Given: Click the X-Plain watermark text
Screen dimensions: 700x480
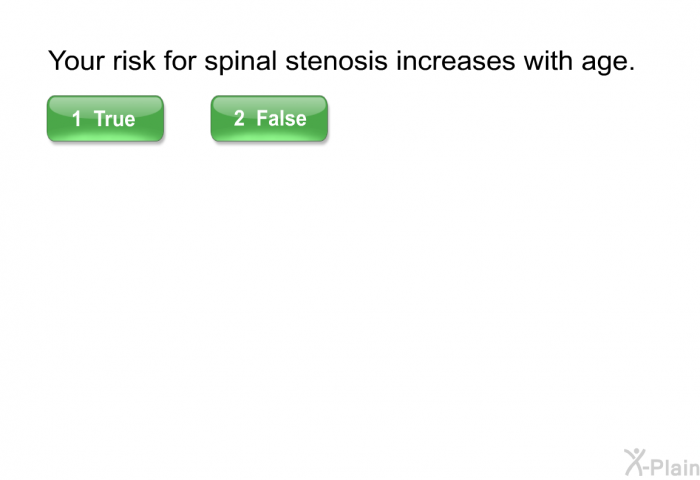Looking at the screenshot, I should (x=672, y=467).
